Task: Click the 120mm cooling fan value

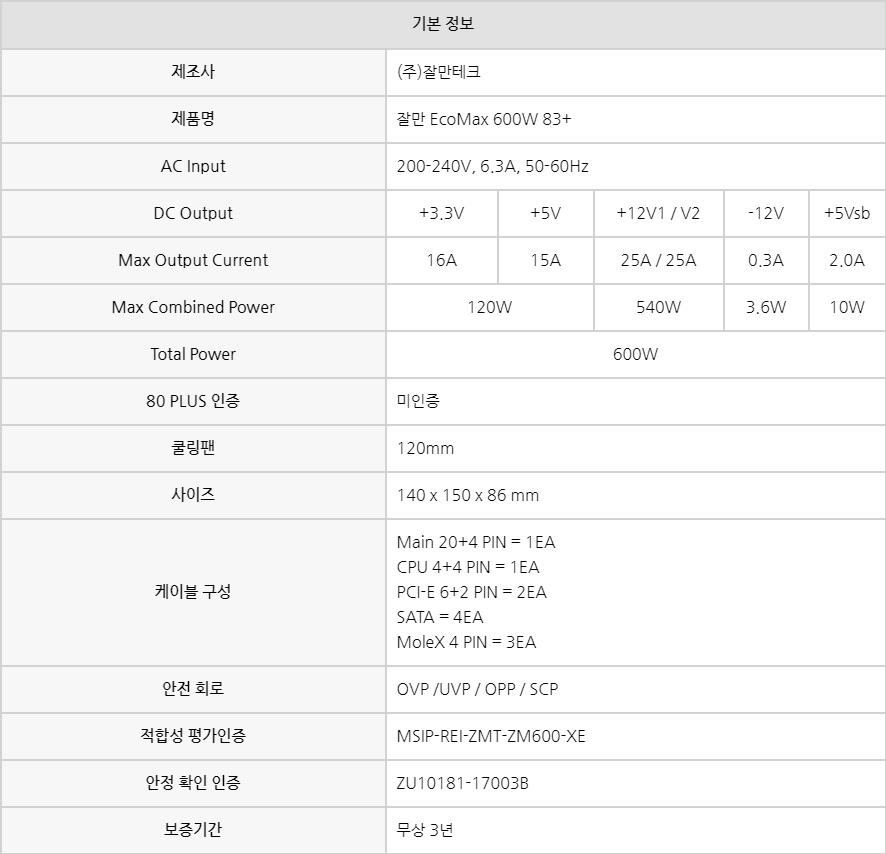Action: pyautogui.click(x=425, y=448)
